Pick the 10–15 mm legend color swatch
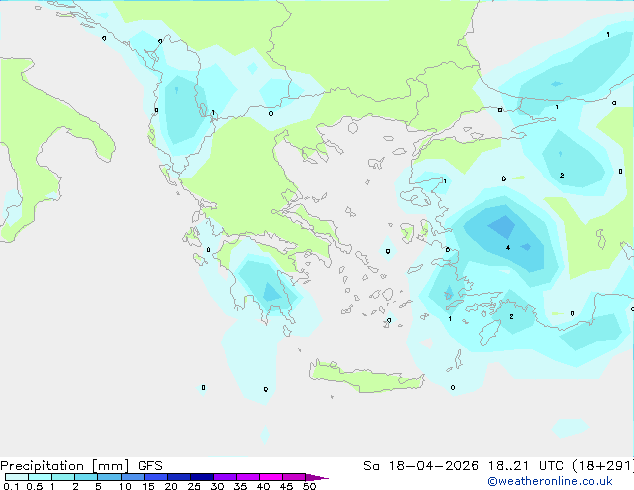This screenshot has width=634, height=490. 132,477
